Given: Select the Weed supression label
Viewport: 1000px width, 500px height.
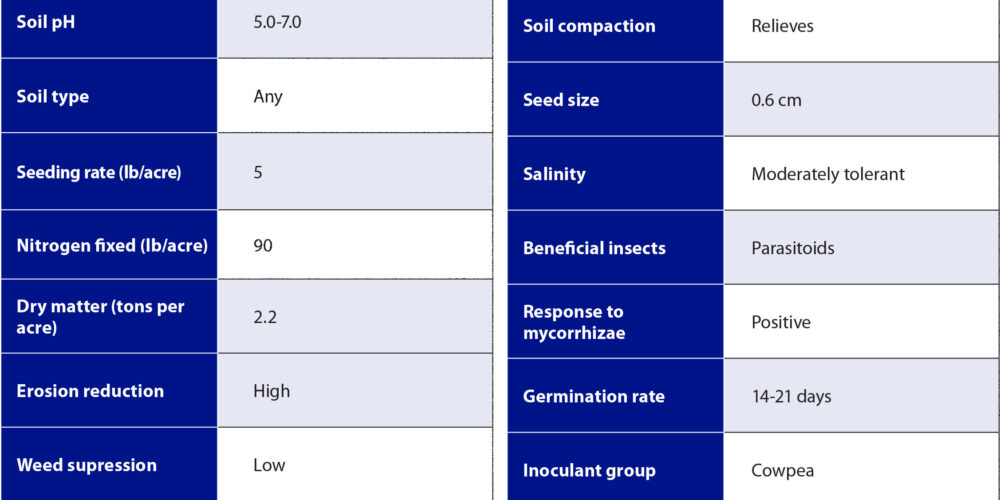Looking at the screenshot, I should pos(87,465).
